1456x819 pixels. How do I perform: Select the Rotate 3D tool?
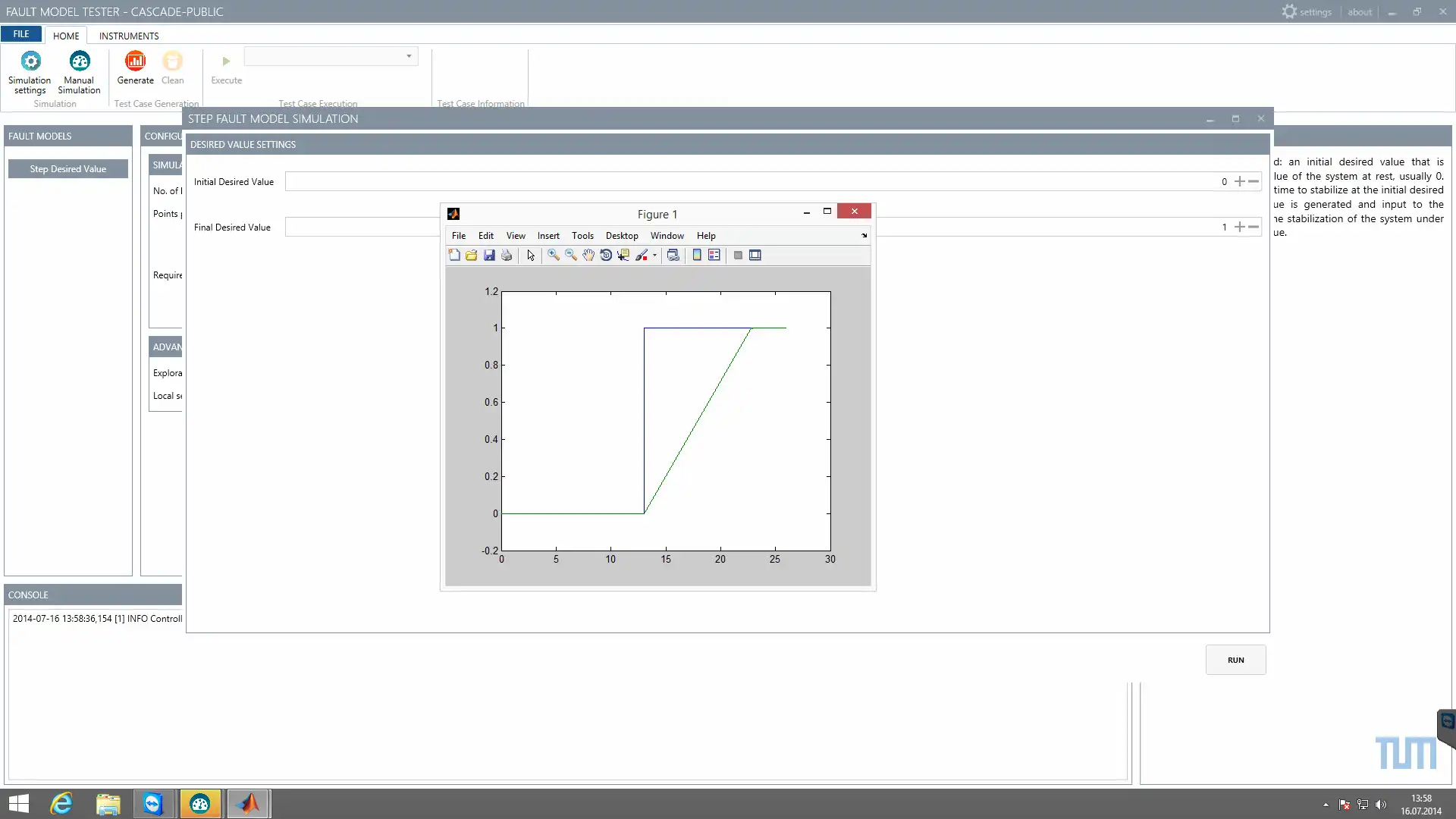606,256
